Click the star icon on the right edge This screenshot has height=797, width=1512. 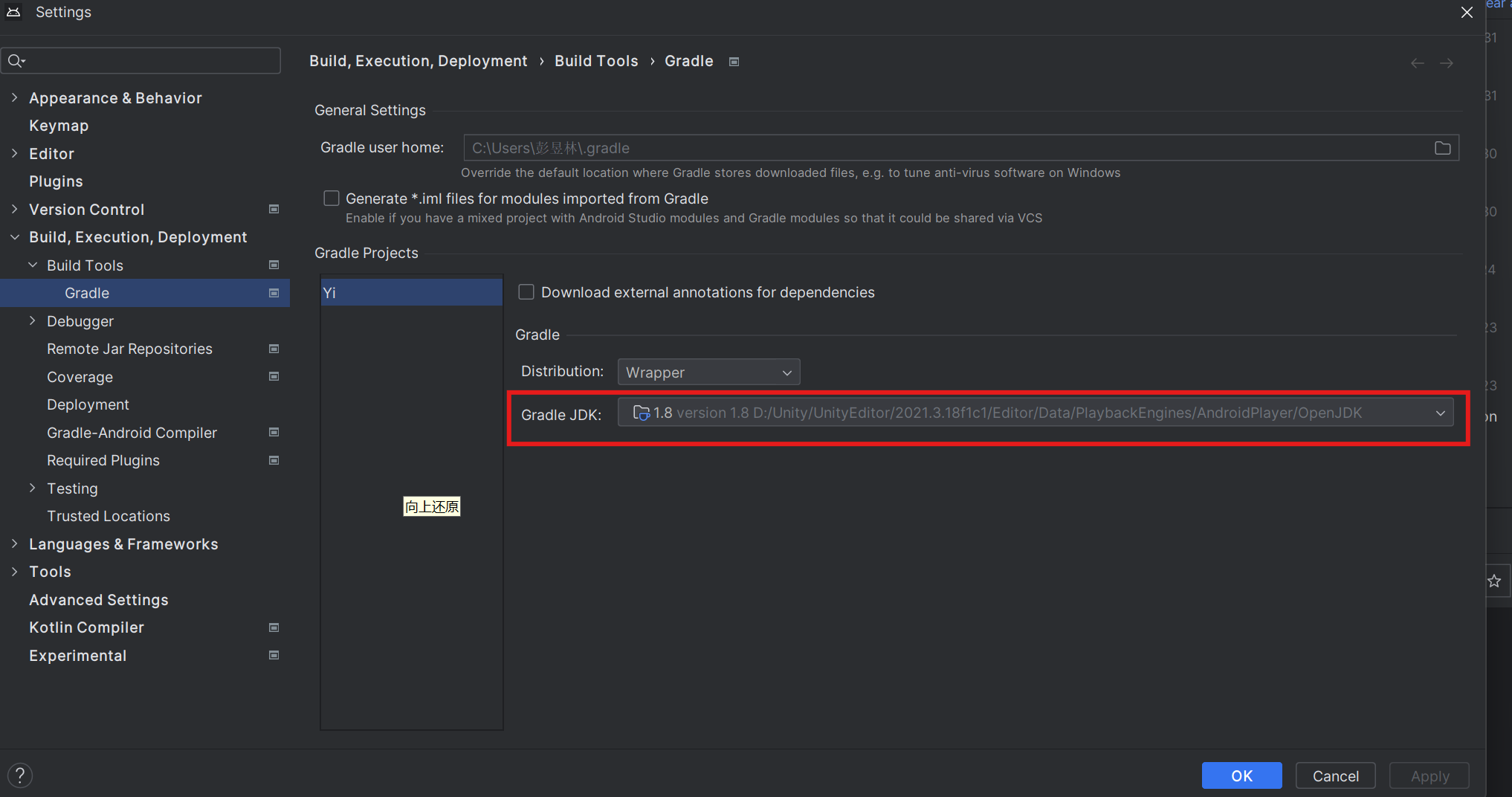click(1495, 581)
